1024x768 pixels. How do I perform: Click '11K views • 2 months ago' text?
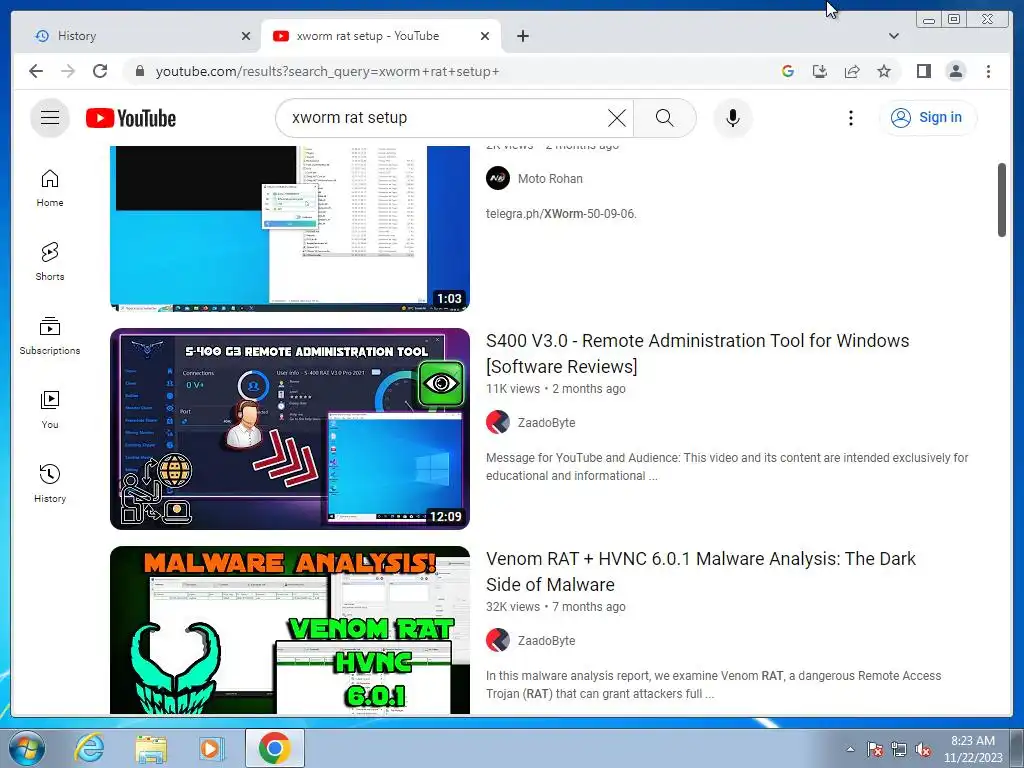point(556,389)
